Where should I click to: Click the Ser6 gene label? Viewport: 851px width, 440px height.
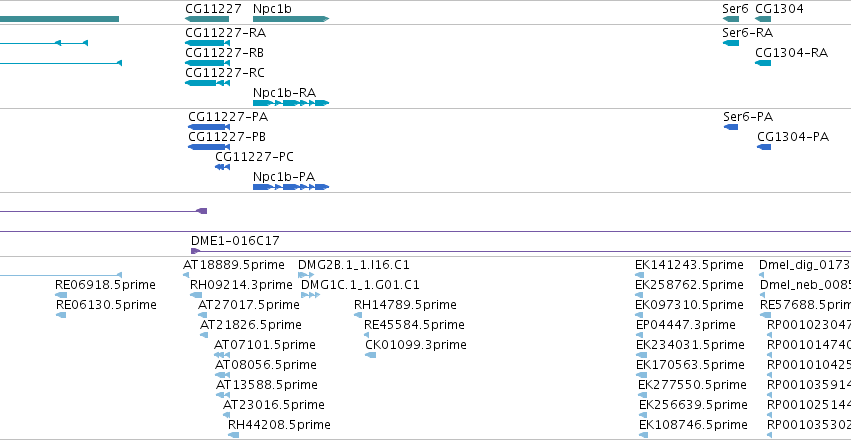pos(735,9)
